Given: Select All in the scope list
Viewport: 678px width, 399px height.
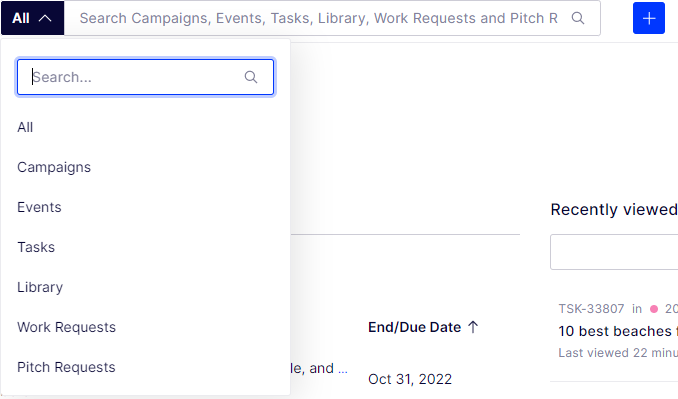Looking at the screenshot, I should tap(25, 127).
